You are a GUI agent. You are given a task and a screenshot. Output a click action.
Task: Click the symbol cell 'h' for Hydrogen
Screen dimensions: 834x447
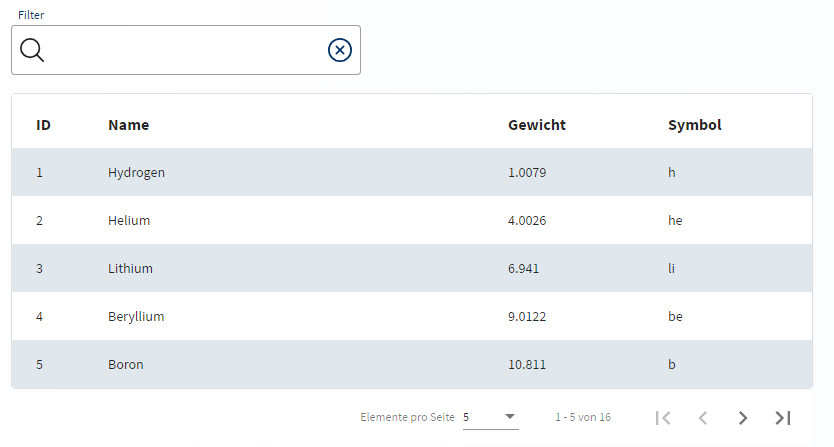point(672,172)
